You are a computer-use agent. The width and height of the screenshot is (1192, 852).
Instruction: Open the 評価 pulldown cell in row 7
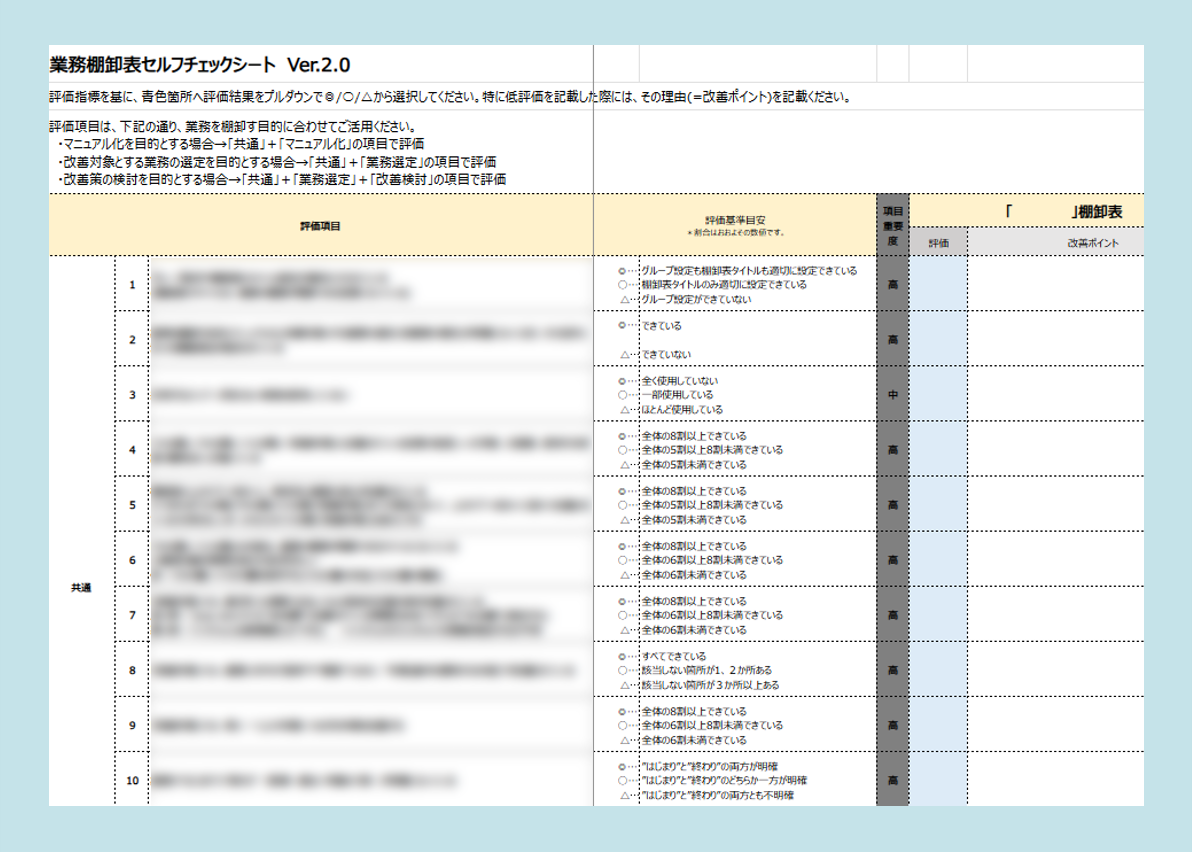coord(938,615)
